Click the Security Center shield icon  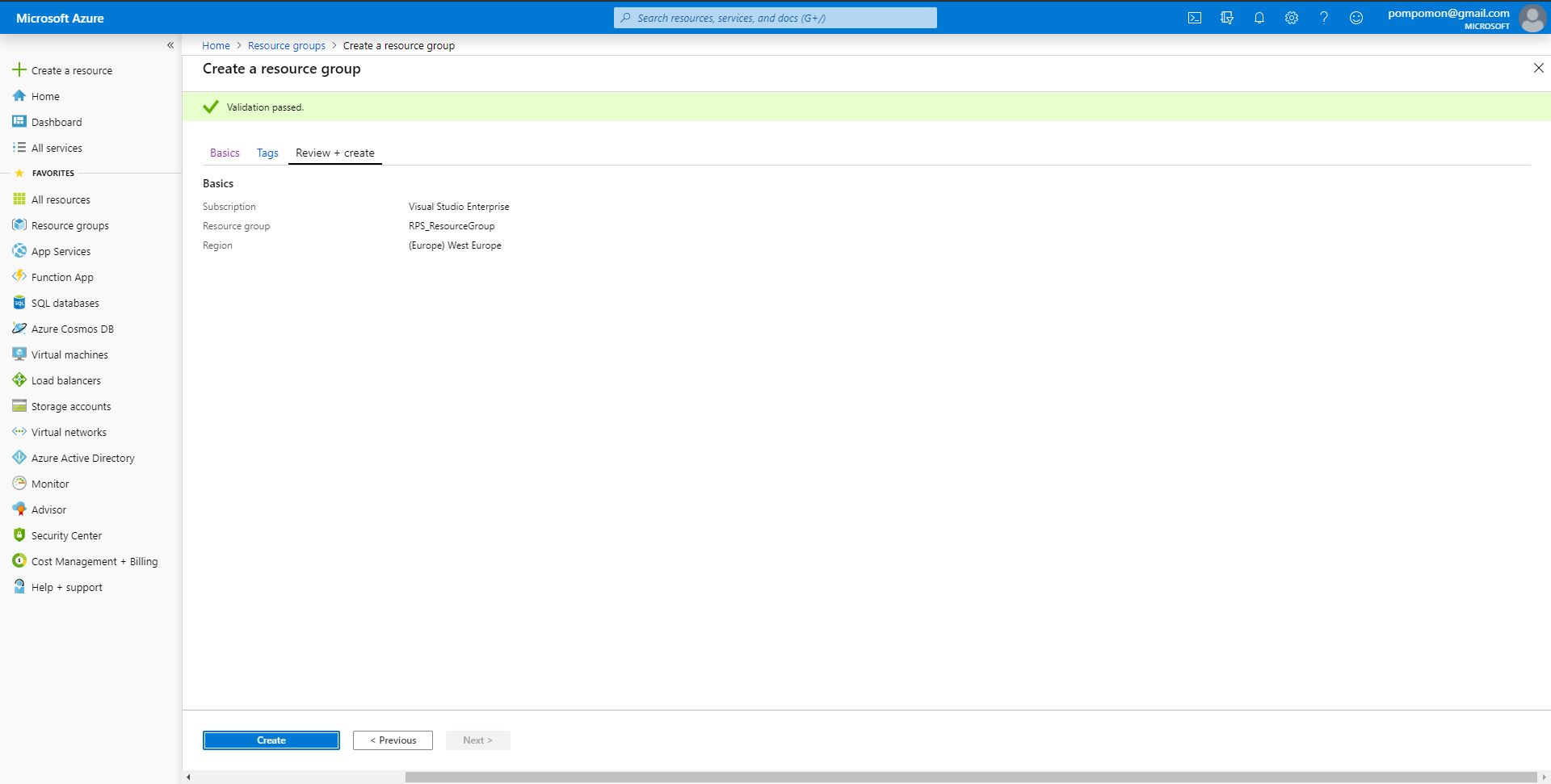(19, 535)
